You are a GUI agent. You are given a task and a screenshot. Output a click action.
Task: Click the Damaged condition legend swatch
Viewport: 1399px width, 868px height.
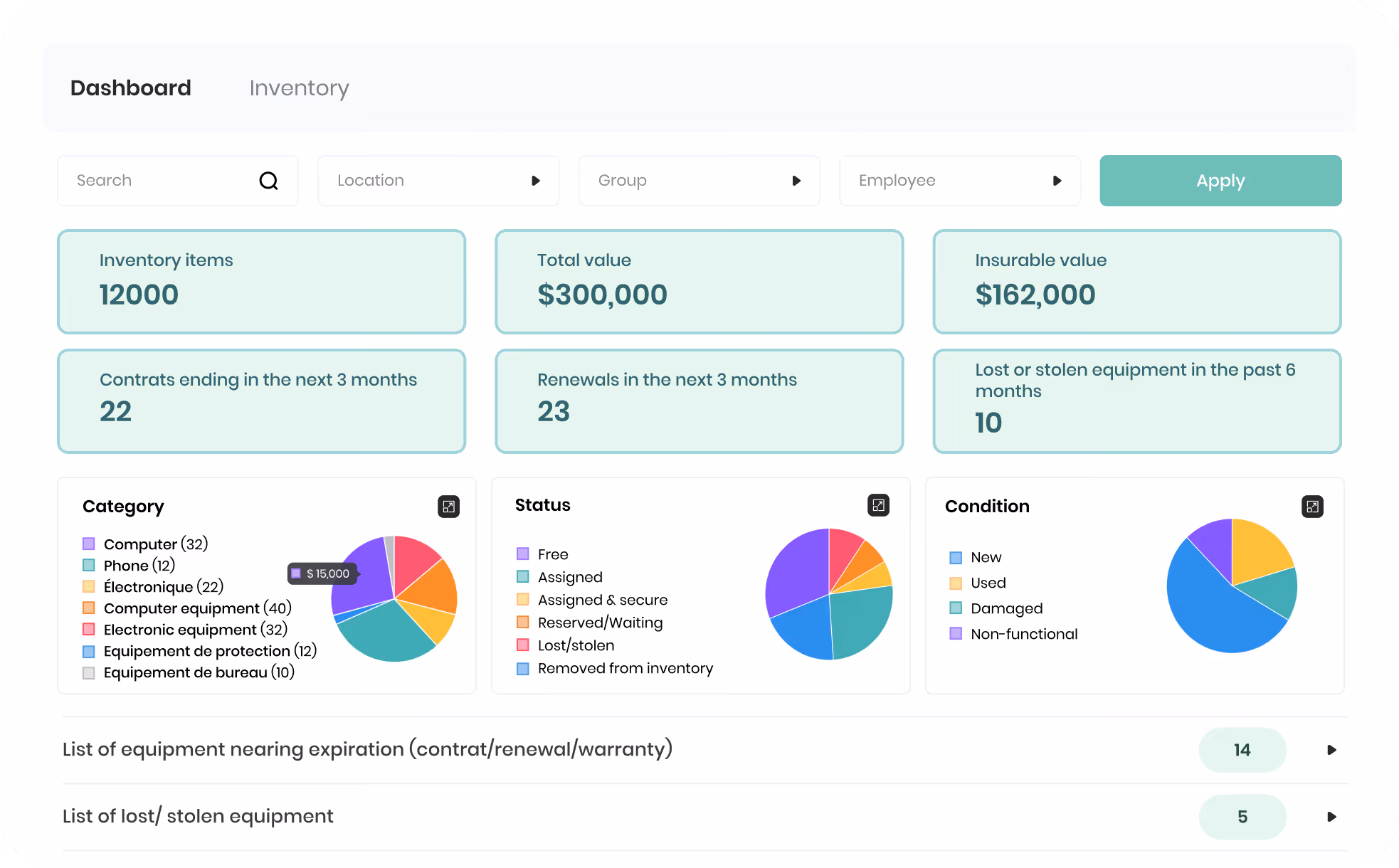[x=956, y=608]
